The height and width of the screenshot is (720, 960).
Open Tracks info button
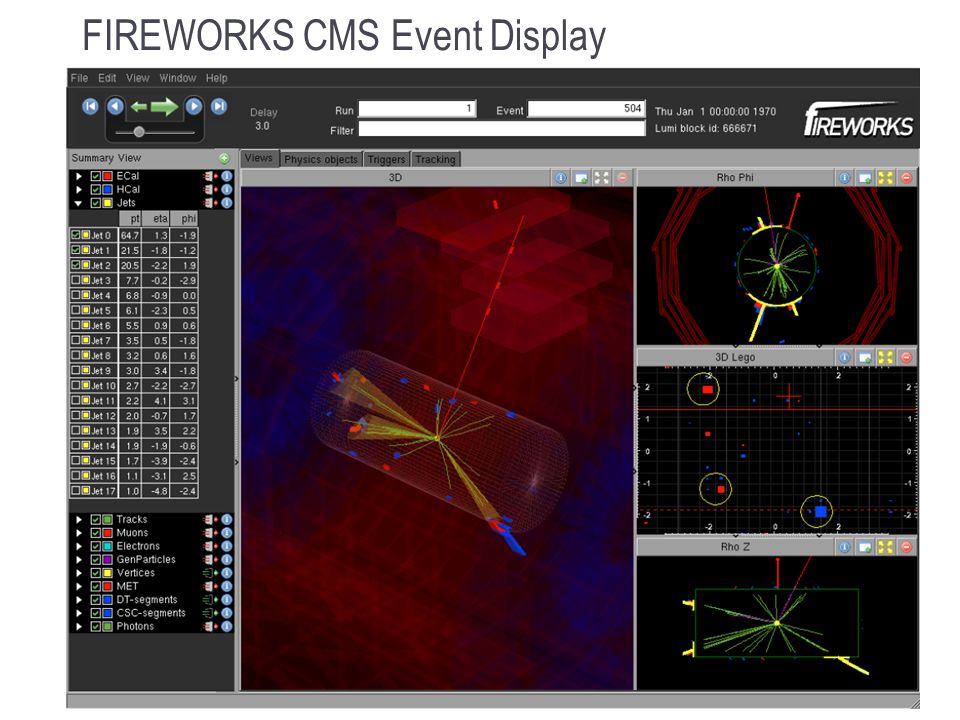pos(227,520)
